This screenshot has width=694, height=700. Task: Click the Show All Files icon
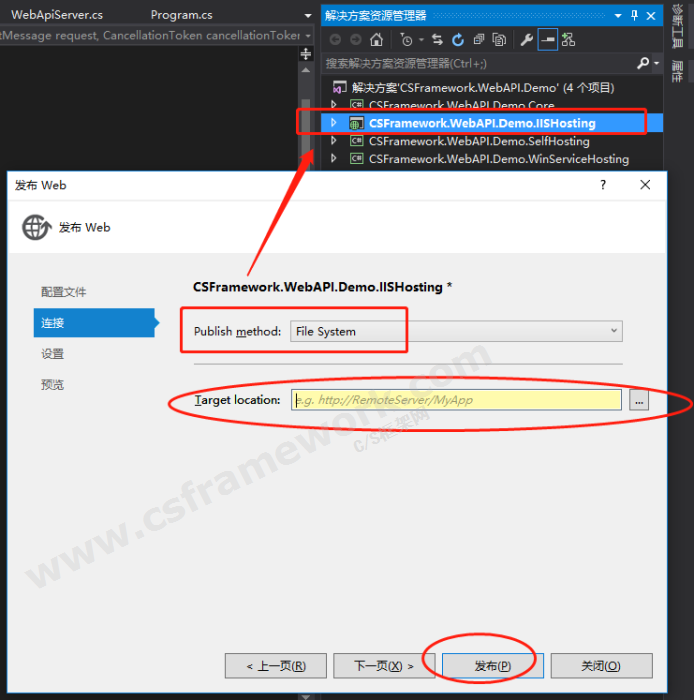pos(499,40)
